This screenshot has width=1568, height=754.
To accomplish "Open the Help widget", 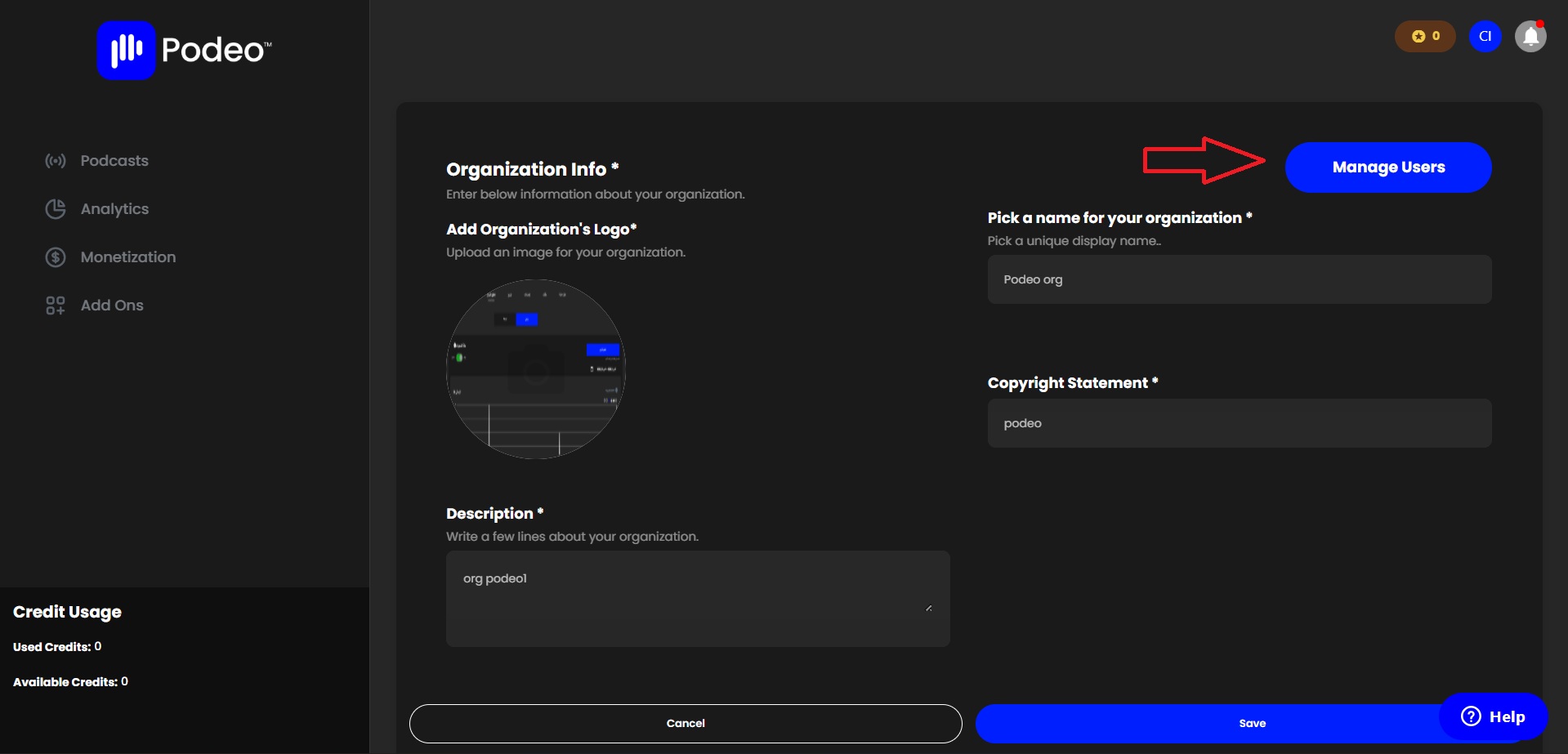I will (x=1493, y=716).
